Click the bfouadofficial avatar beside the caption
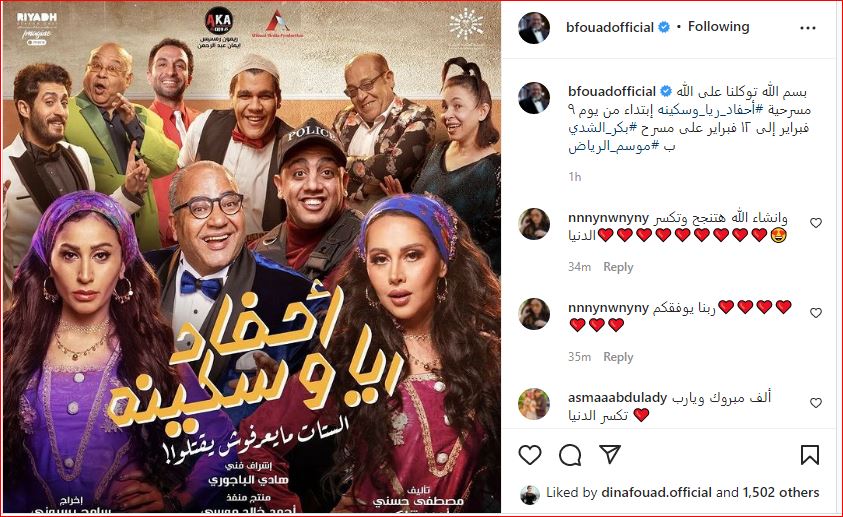Viewport: 843px width, 517px height. [534, 98]
